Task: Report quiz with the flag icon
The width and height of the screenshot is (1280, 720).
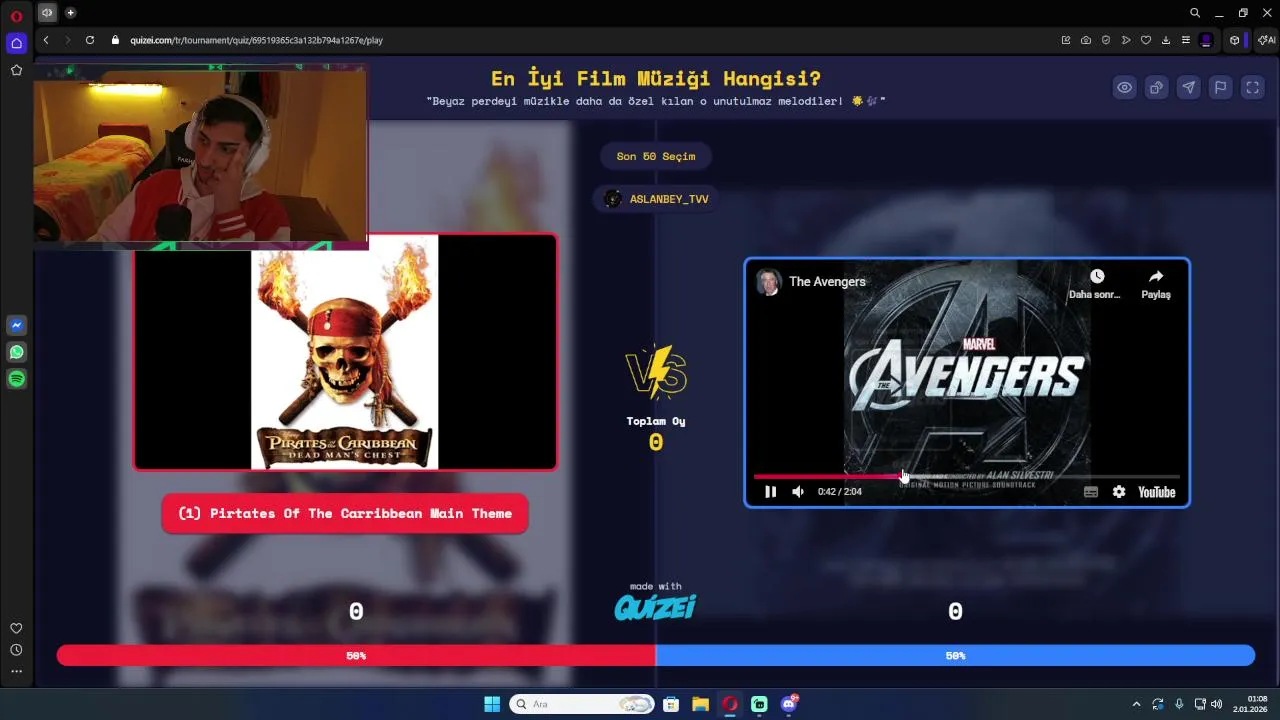Action: coord(1221,87)
